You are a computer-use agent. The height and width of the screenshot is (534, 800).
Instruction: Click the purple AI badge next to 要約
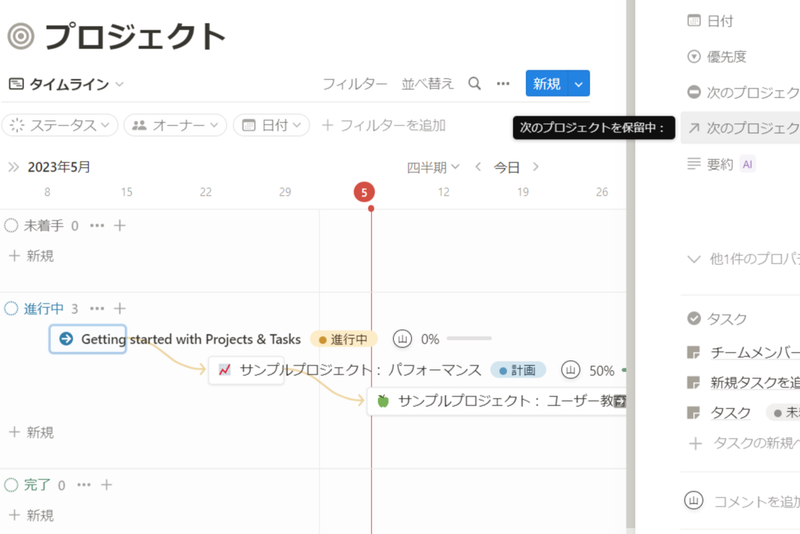coord(747,164)
